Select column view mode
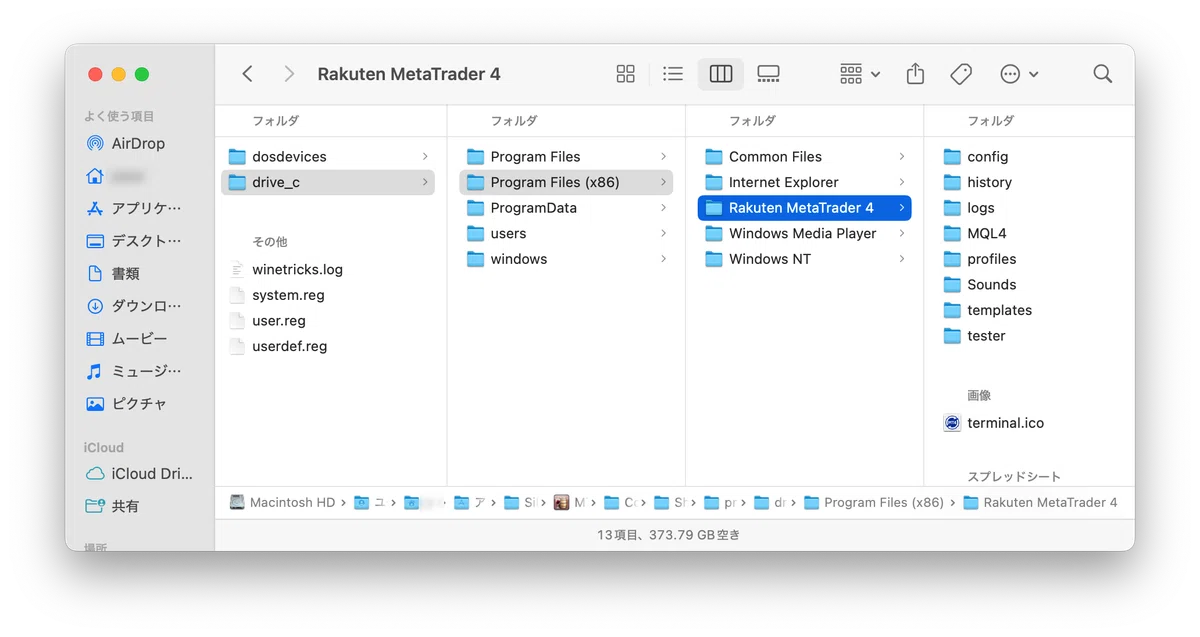This screenshot has width=1200, height=637. point(721,74)
